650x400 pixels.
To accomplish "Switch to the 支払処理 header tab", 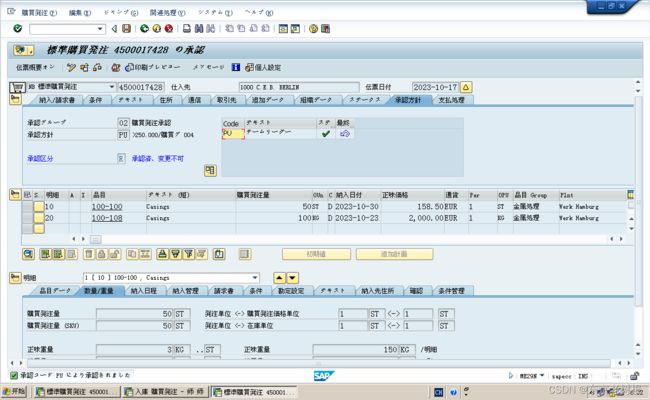I will [451, 100].
